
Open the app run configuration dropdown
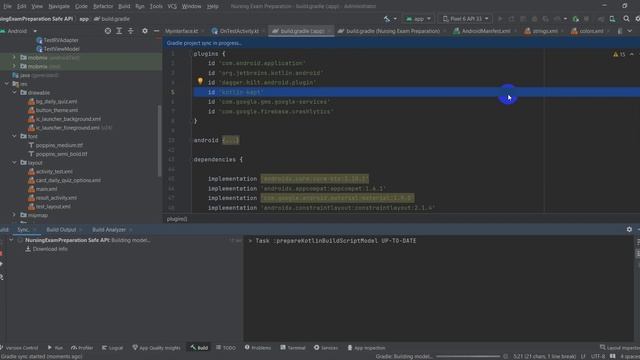[x=418, y=19]
